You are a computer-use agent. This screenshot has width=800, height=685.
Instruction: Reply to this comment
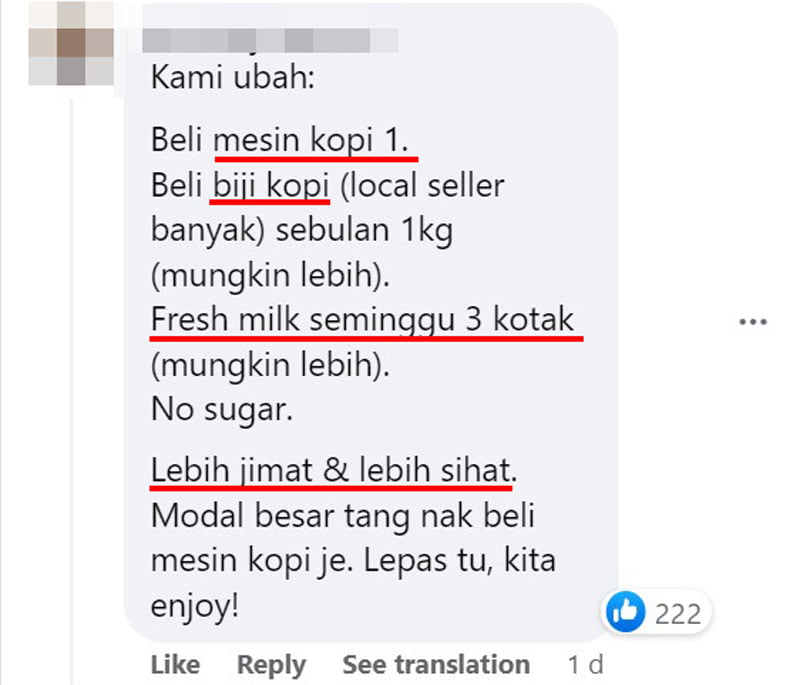pyautogui.click(x=271, y=665)
